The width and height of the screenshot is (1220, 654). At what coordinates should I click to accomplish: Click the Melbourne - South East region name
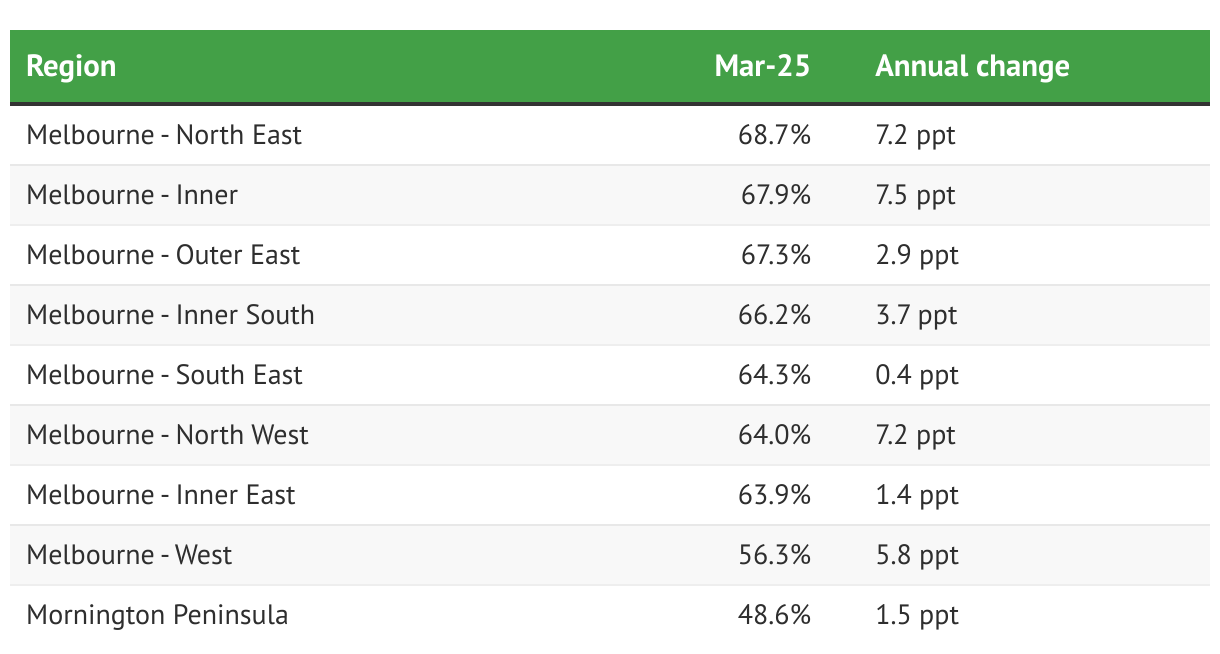pyautogui.click(x=164, y=375)
